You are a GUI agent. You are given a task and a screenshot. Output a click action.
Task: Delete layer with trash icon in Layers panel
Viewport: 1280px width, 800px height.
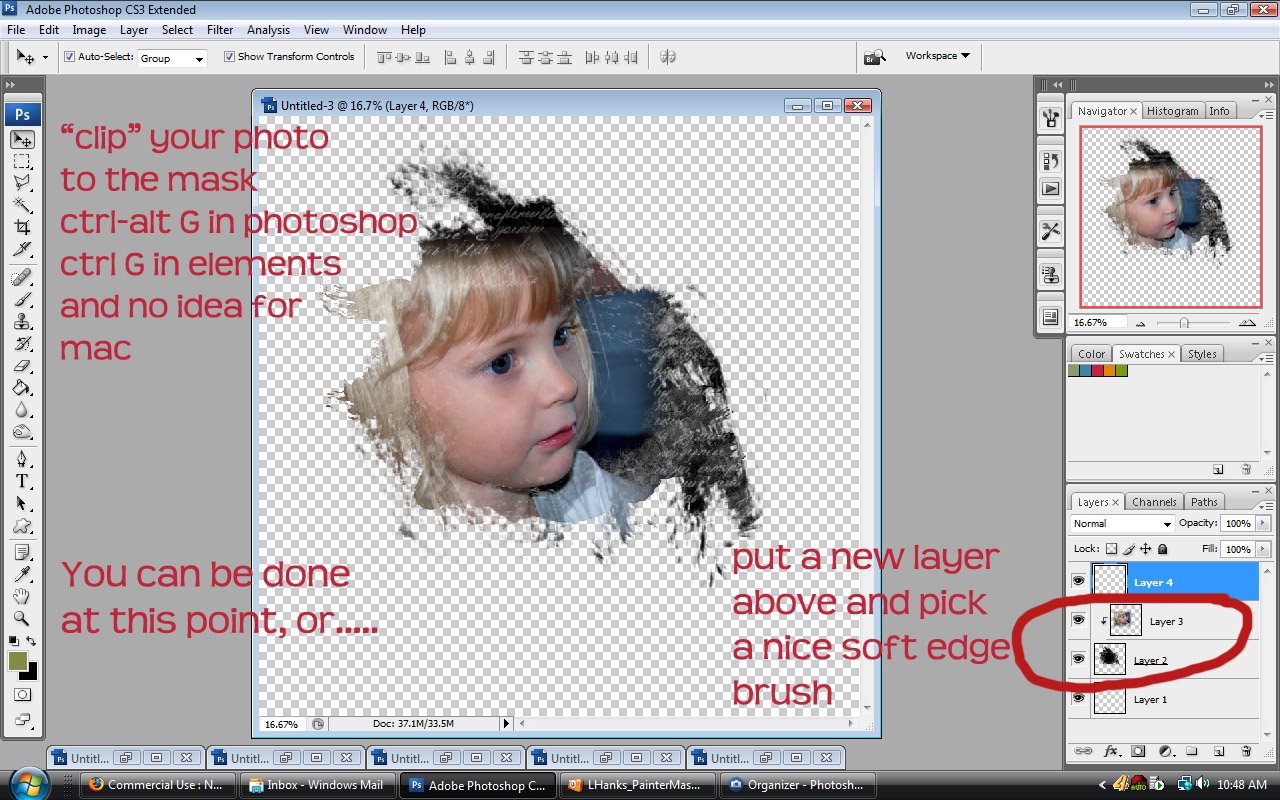[1246, 751]
